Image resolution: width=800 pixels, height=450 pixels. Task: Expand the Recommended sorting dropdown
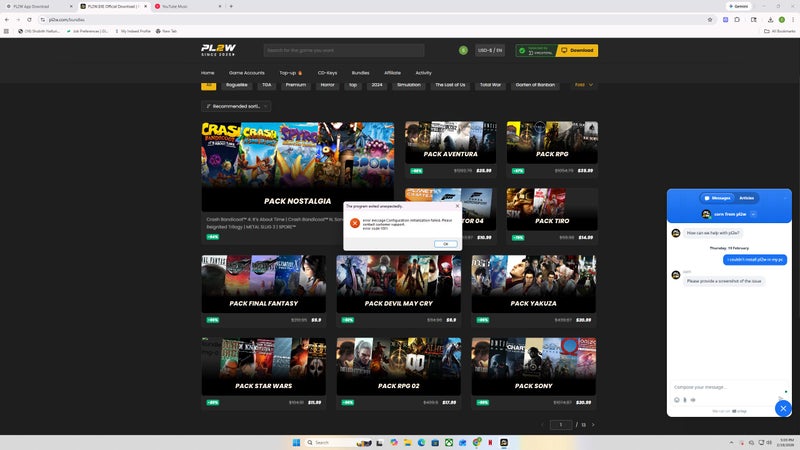[x=235, y=105]
